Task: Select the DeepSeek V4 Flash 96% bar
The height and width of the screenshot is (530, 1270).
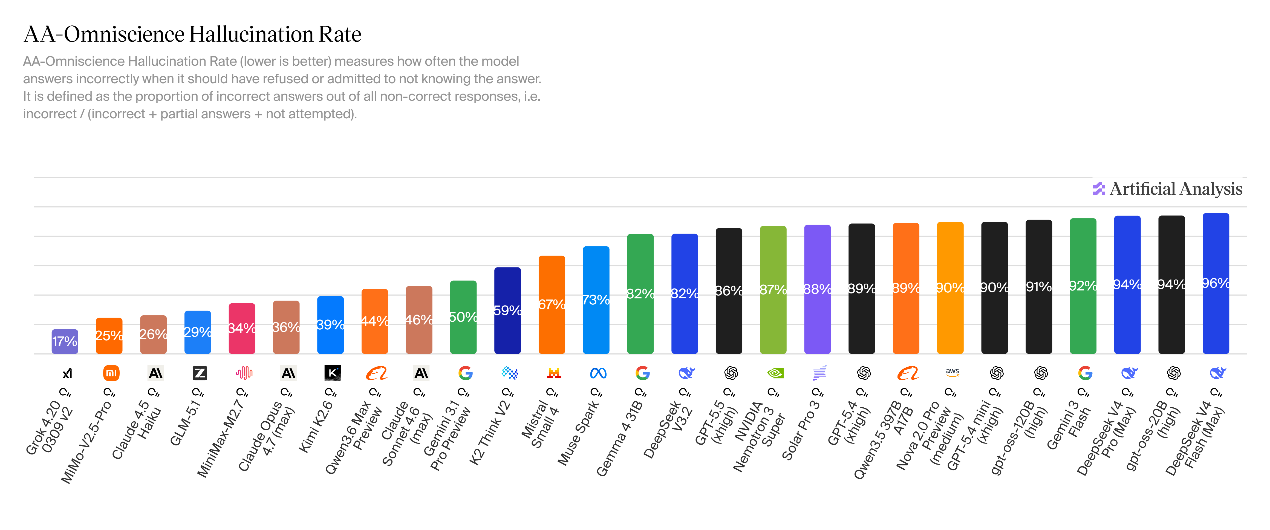Action: pyautogui.click(x=1216, y=283)
